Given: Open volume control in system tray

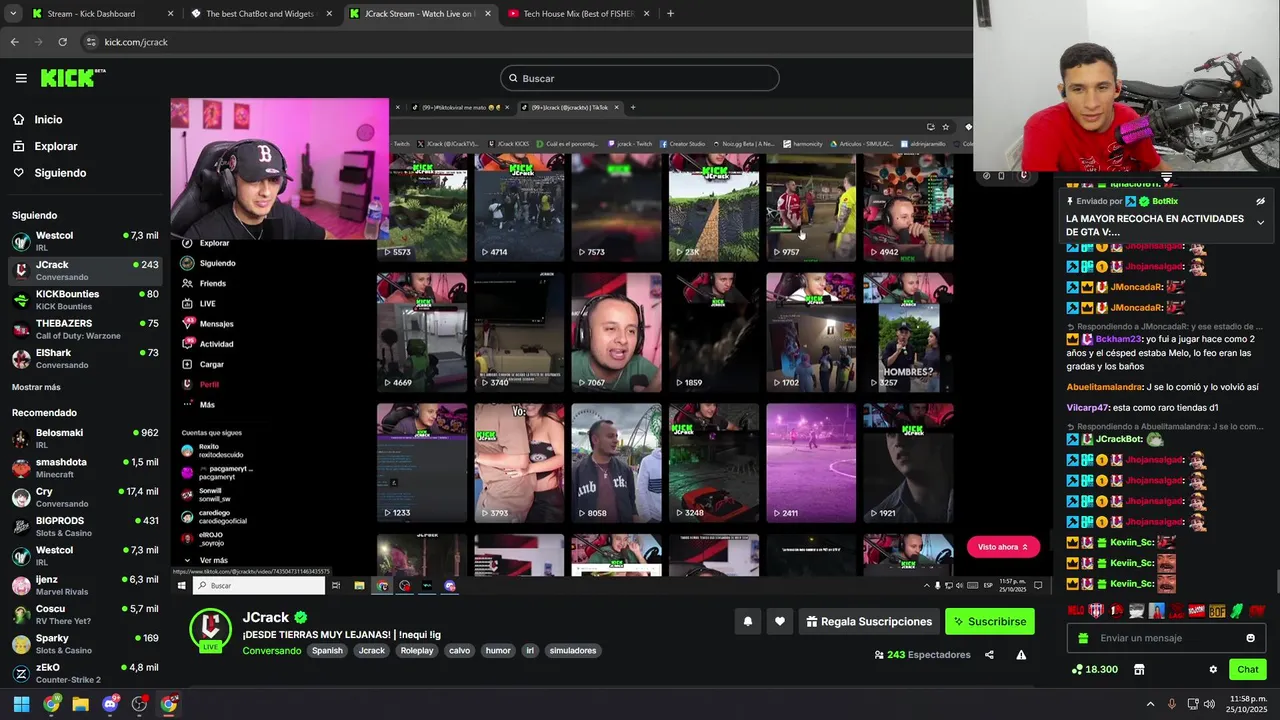Looking at the screenshot, I should click(x=1209, y=704).
